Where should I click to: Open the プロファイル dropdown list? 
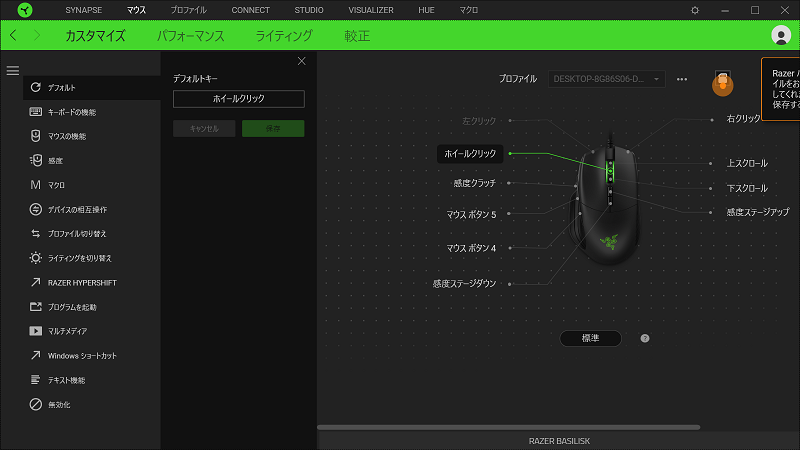click(x=607, y=79)
